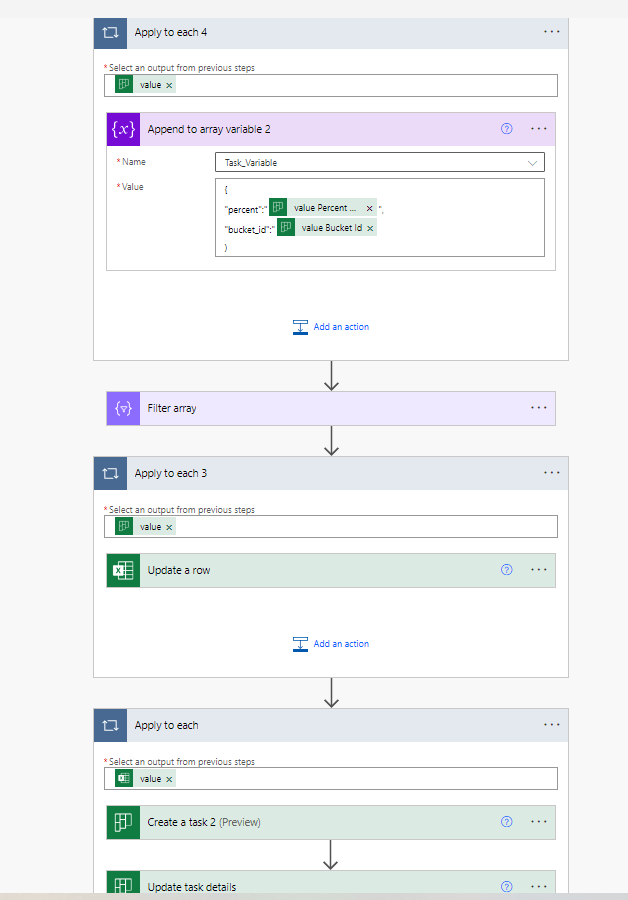Click the Apply to each 3 loop icon
Screen dimensions: 628x900
point(111,473)
